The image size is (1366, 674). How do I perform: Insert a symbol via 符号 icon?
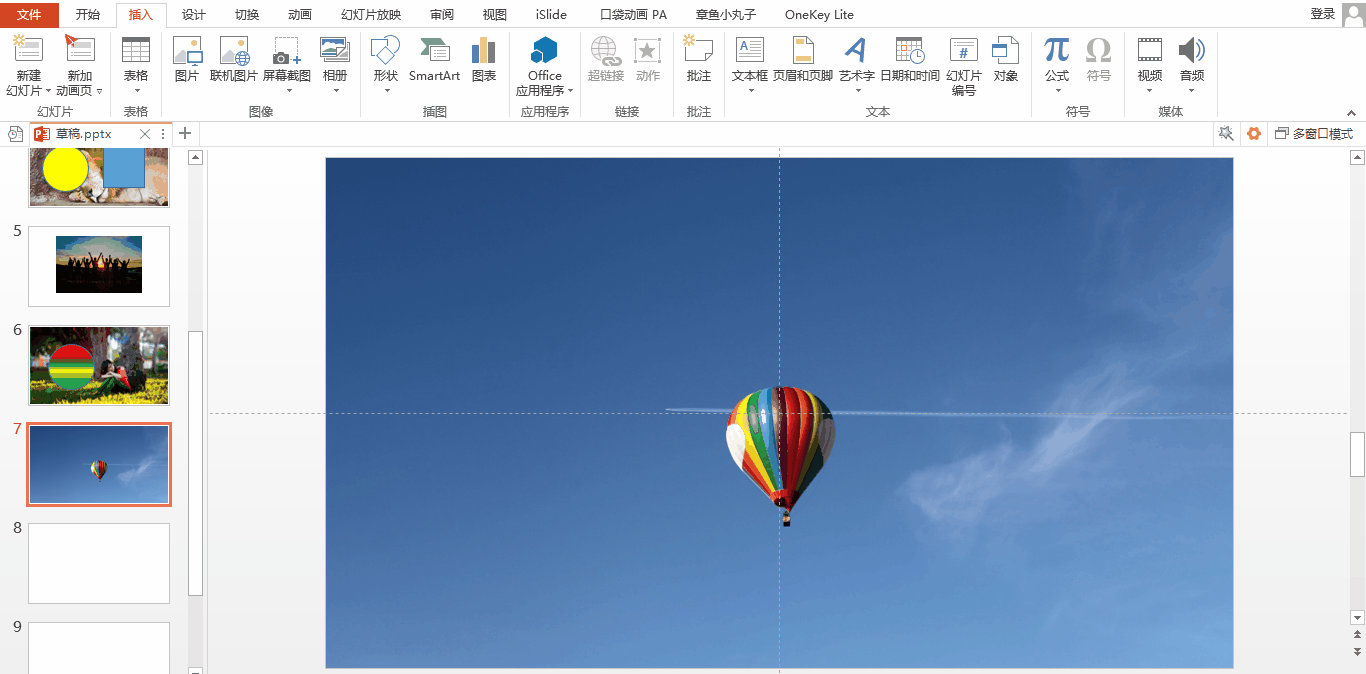pyautogui.click(x=1099, y=50)
